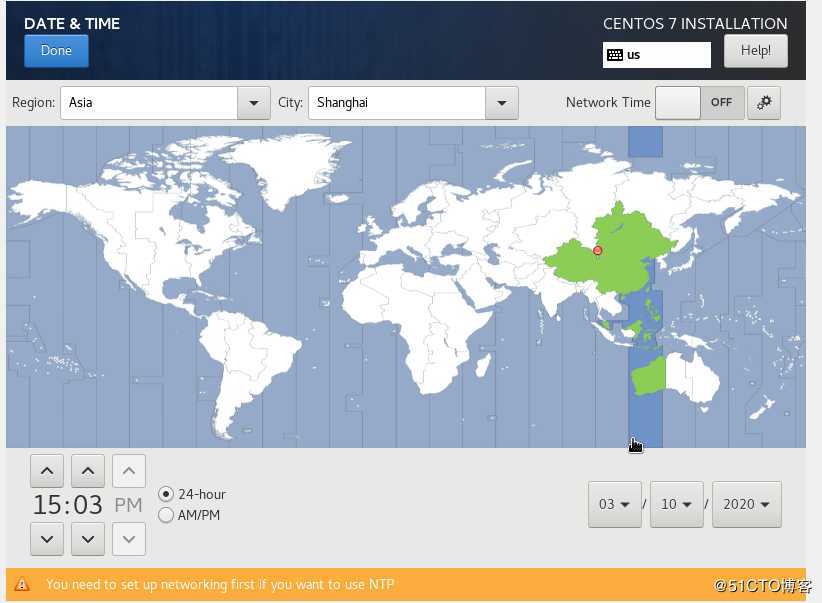
Task: Decrease the hour with down arrow
Action: pos(47,539)
